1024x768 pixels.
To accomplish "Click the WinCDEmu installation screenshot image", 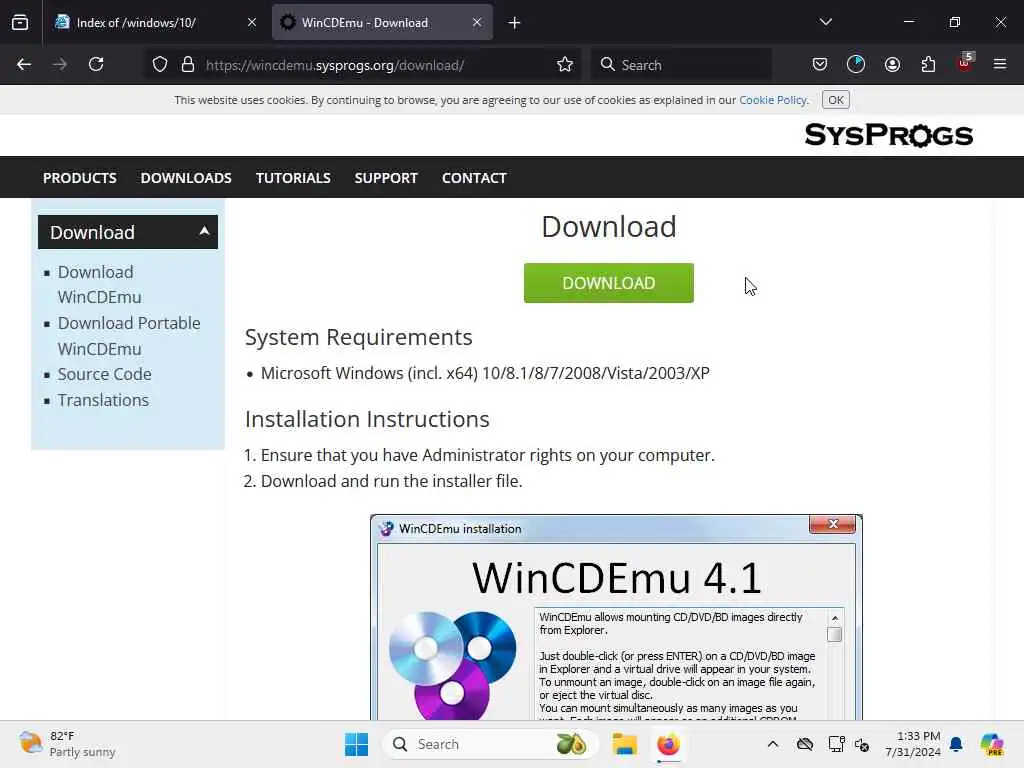I will click(616, 617).
